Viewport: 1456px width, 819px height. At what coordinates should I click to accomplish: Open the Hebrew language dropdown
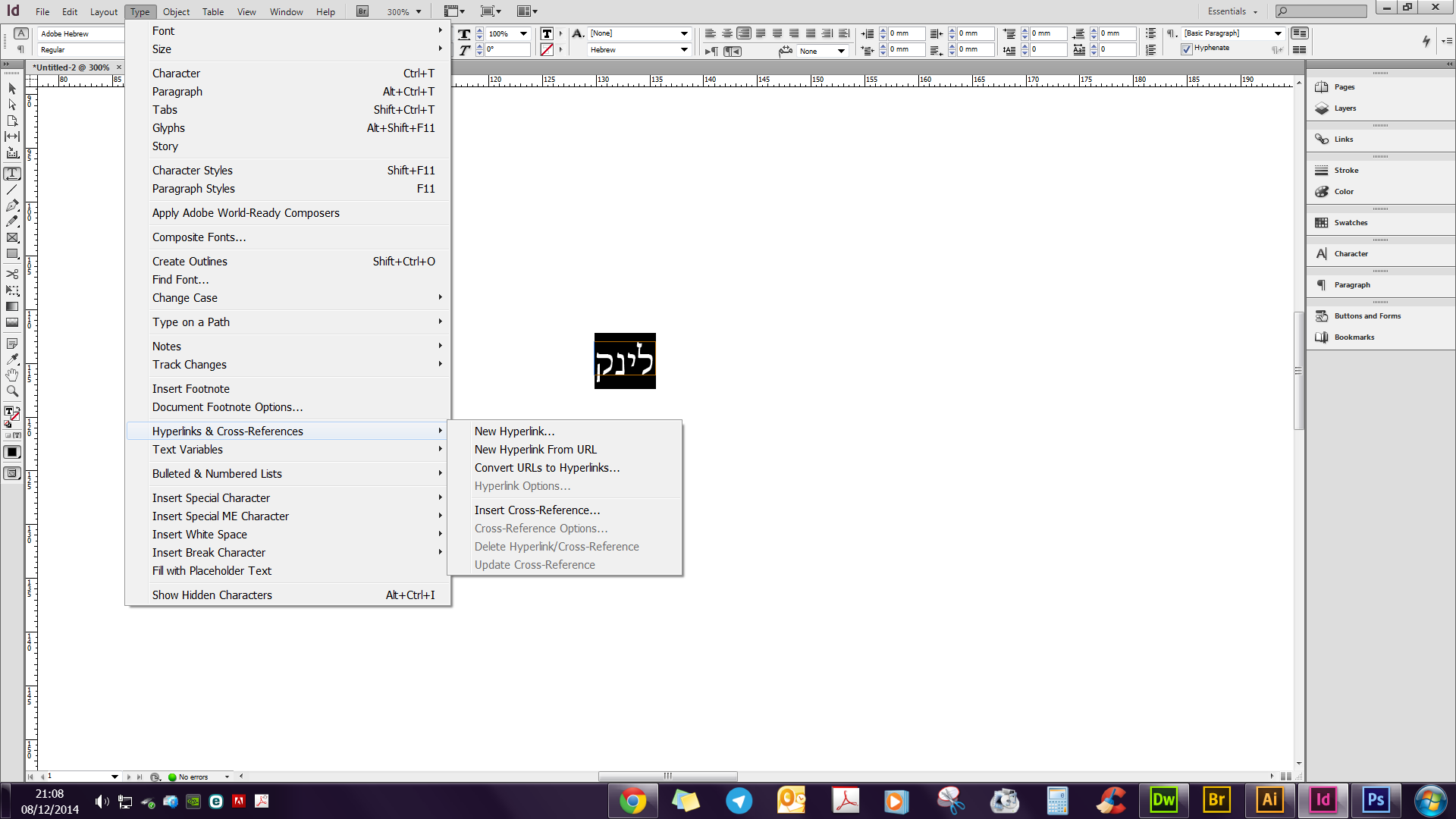pos(684,50)
